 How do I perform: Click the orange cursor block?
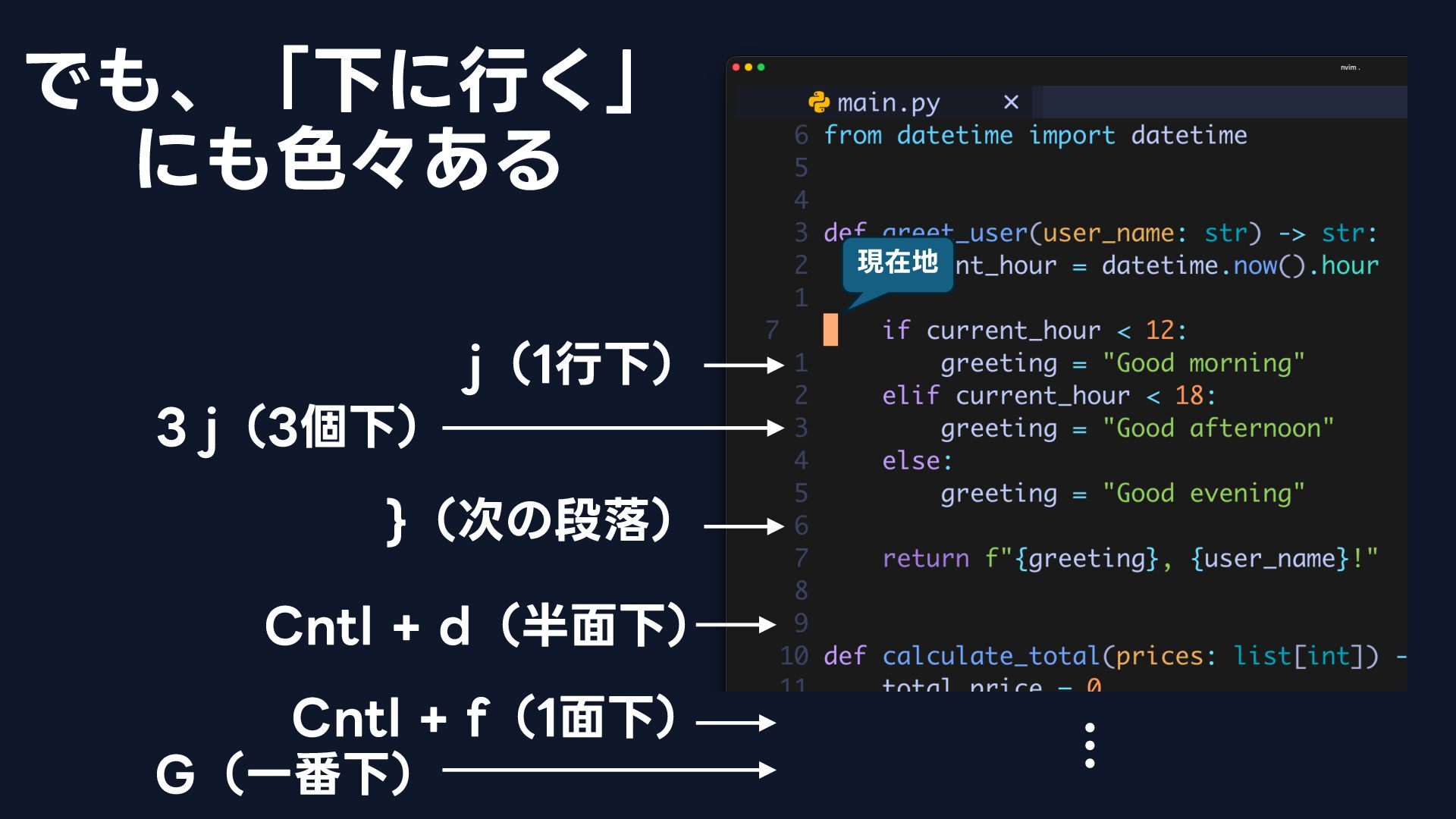click(x=831, y=330)
